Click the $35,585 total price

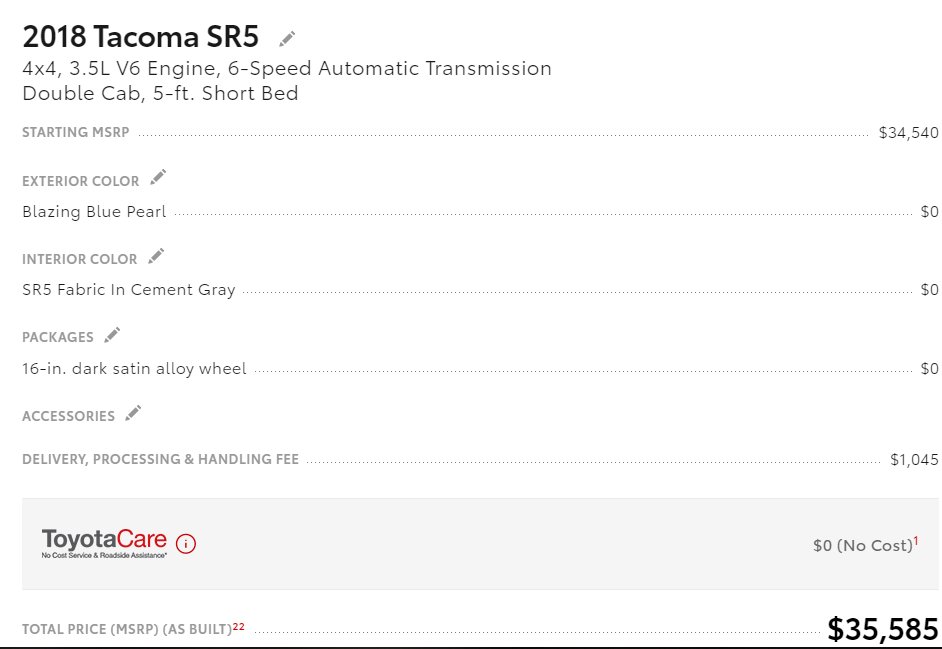tap(883, 629)
